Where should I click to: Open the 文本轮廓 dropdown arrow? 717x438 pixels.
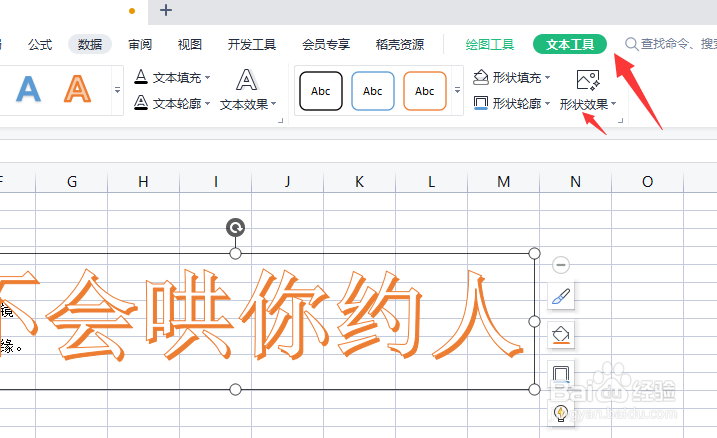pos(208,104)
